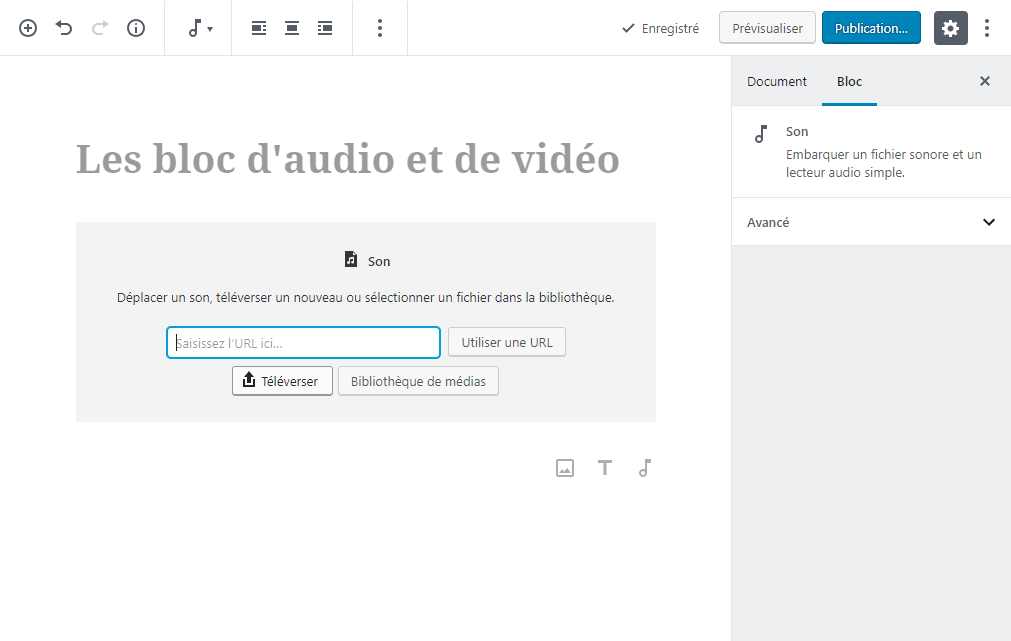Open the editor tools and options menu
The width and height of the screenshot is (1011, 641).
pos(987,28)
